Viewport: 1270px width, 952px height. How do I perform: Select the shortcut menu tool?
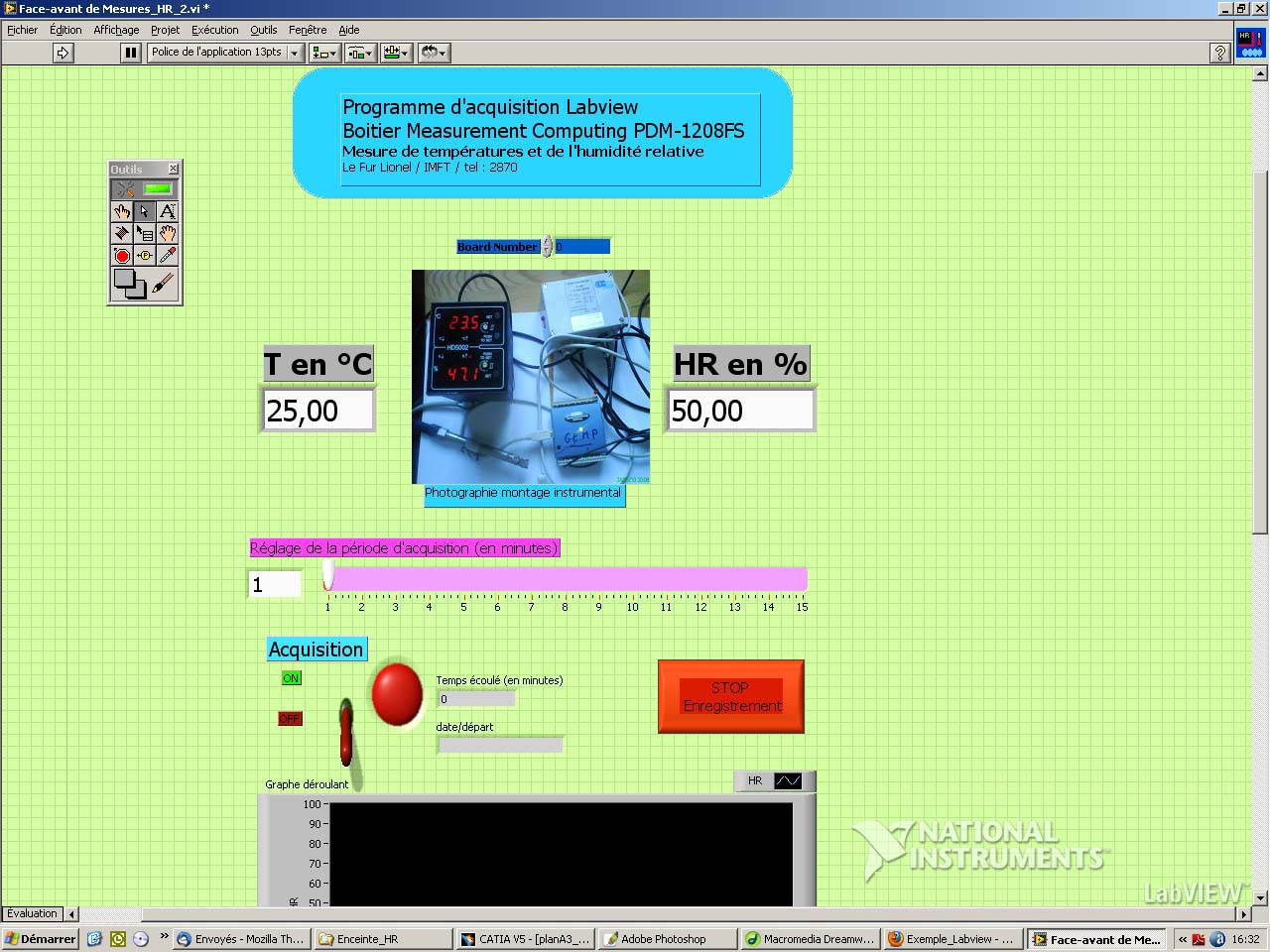point(145,233)
